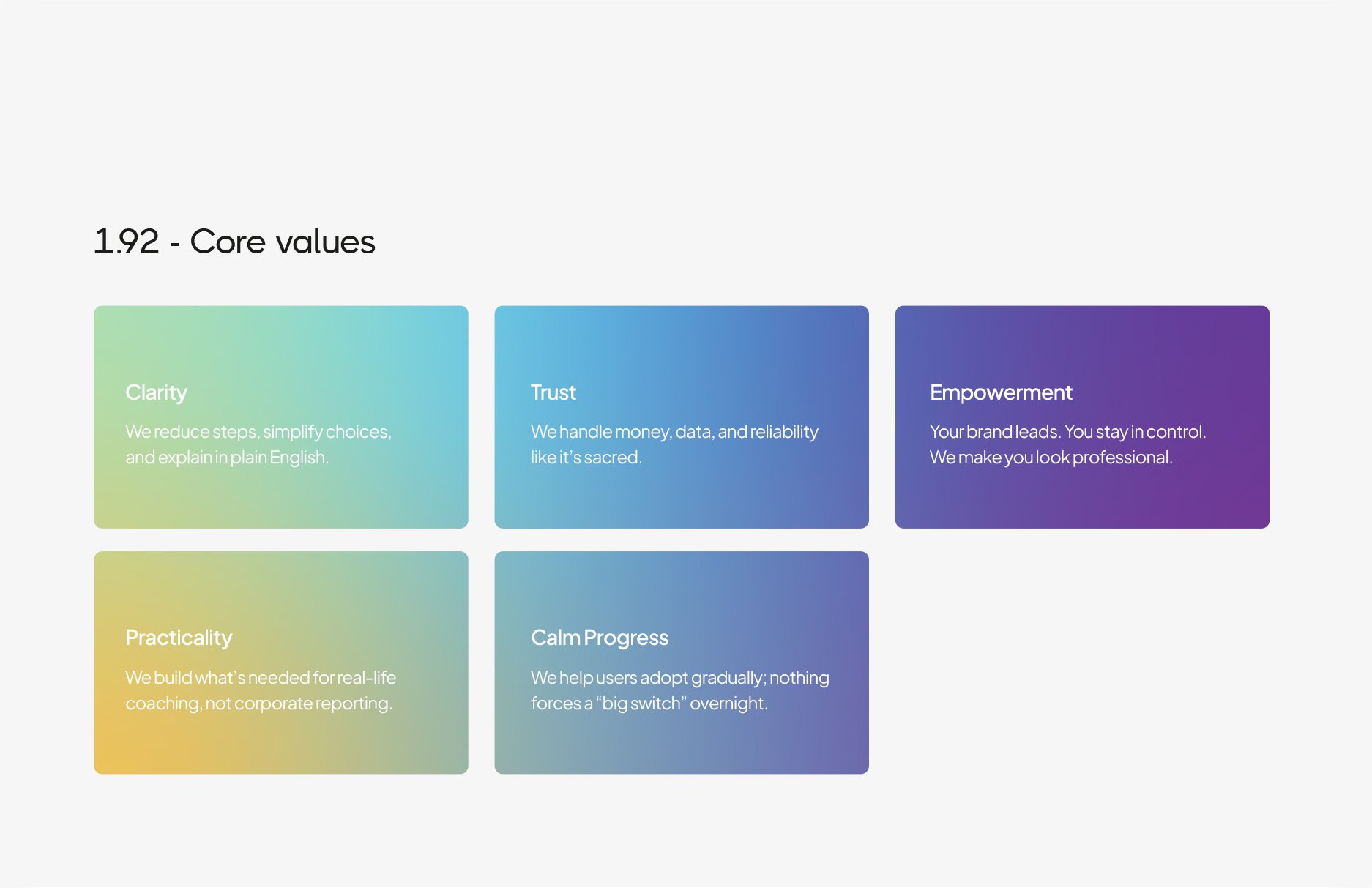Select the Clarity card
Screen dimensions: 1372x888
(281, 417)
